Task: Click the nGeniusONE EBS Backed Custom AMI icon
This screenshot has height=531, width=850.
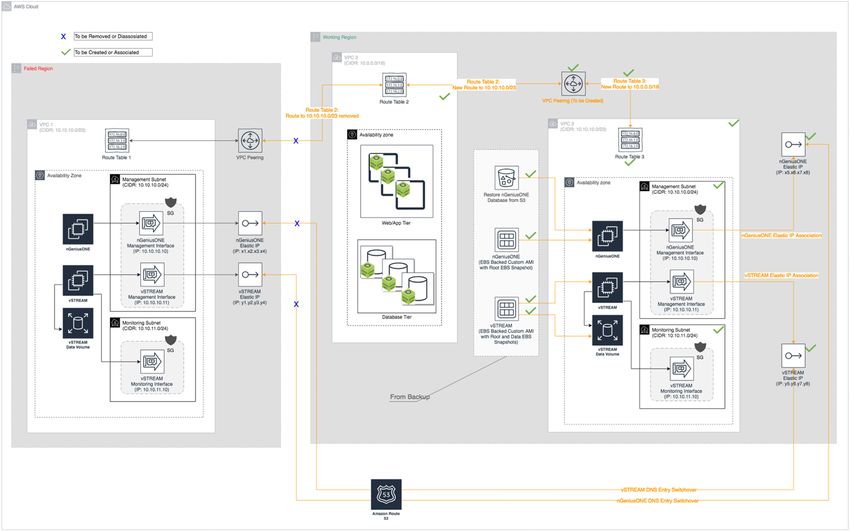Action: click(507, 240)
